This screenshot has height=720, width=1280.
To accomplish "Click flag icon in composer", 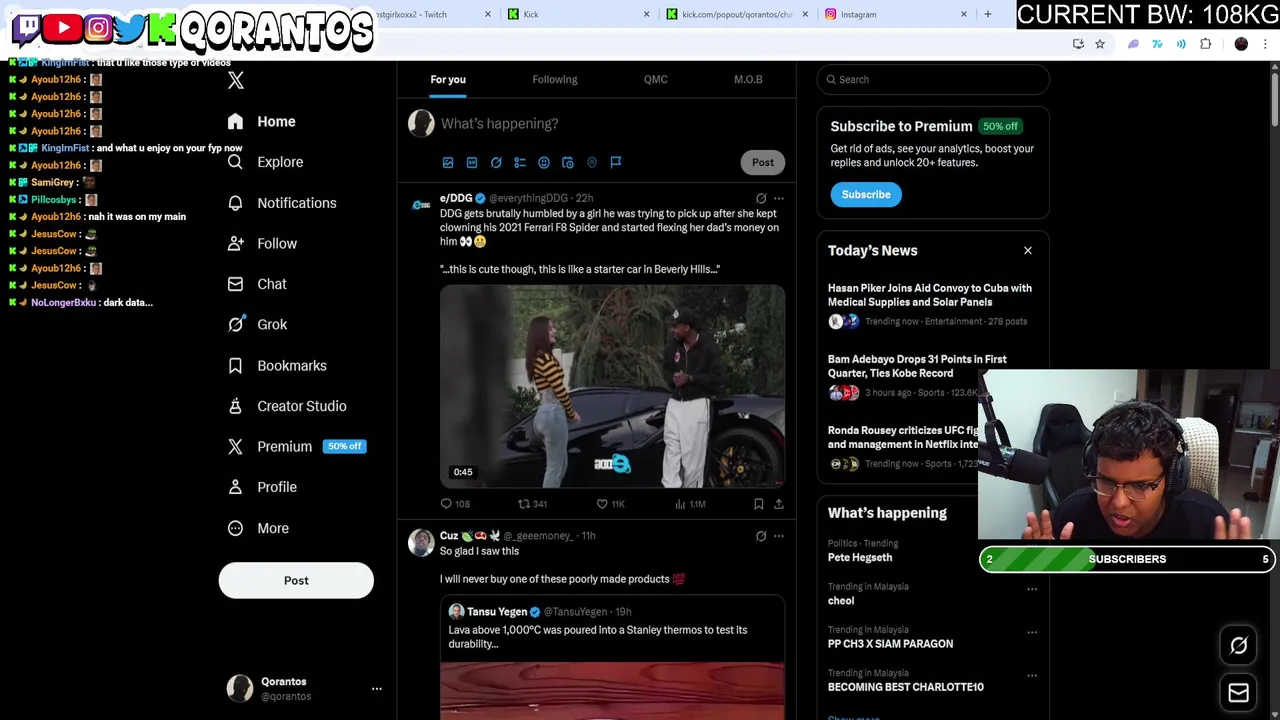I will coord(616,162).
